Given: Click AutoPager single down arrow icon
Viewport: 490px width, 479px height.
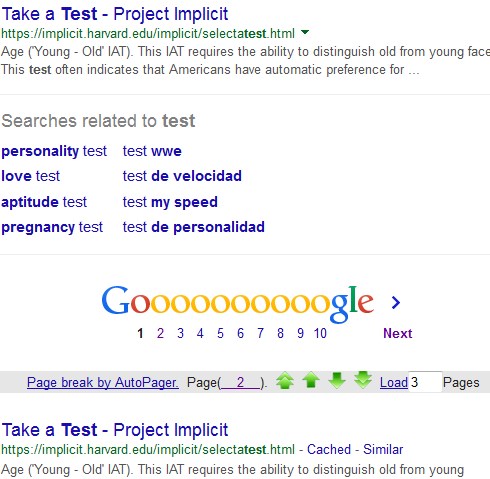Looking at the screenshot, I should 337,381.
